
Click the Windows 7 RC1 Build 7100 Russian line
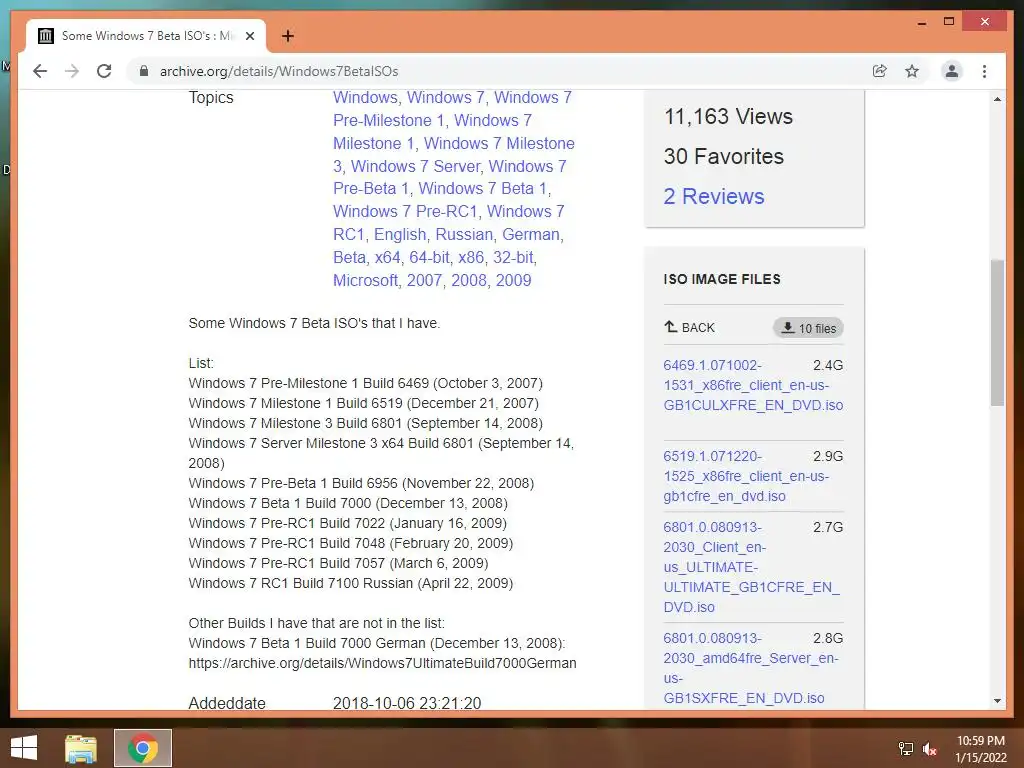click(351, 583)
